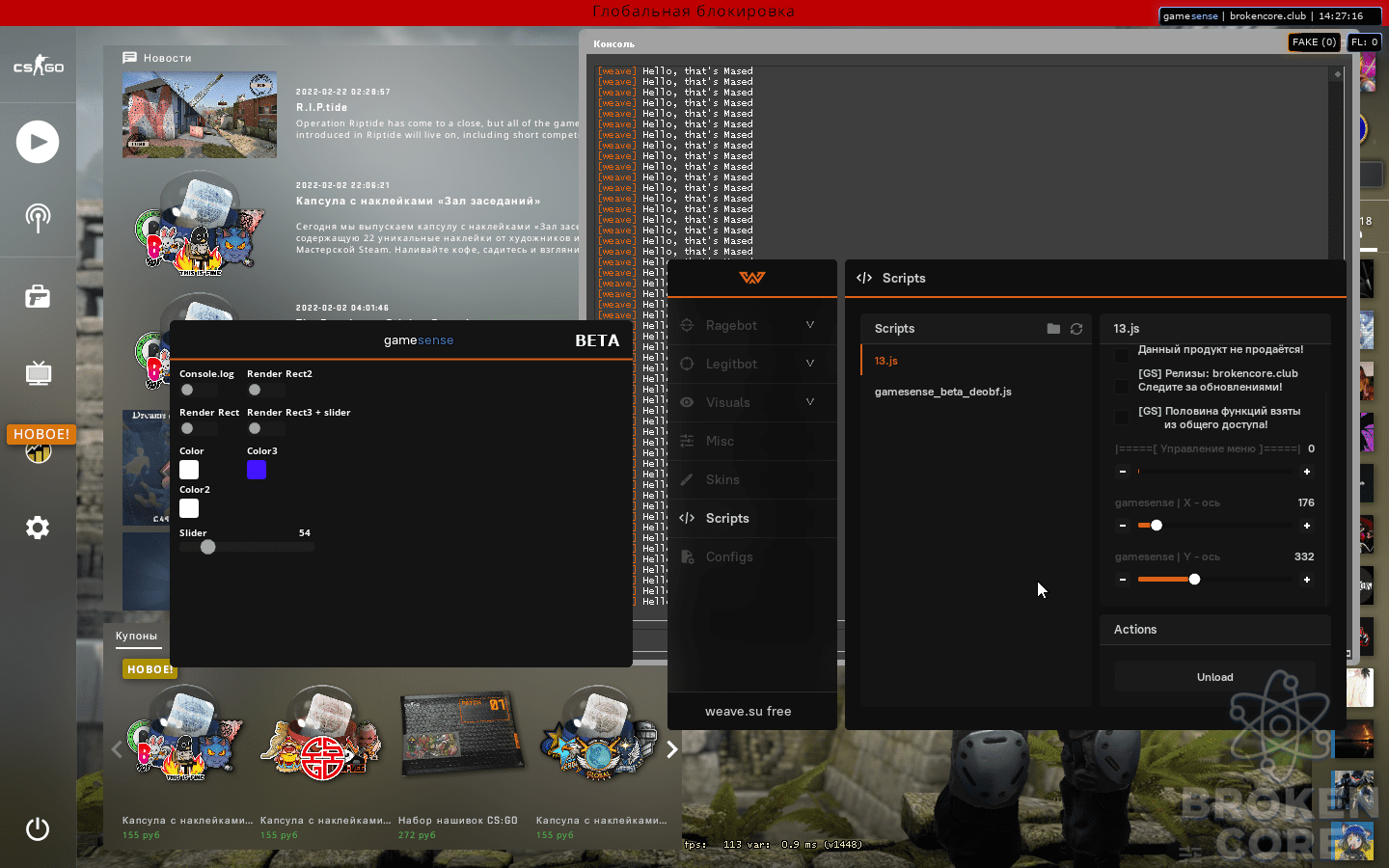Screen dimensions: 1389x868
Task: Click the news speech bubble icon
Action: [129, 58]
